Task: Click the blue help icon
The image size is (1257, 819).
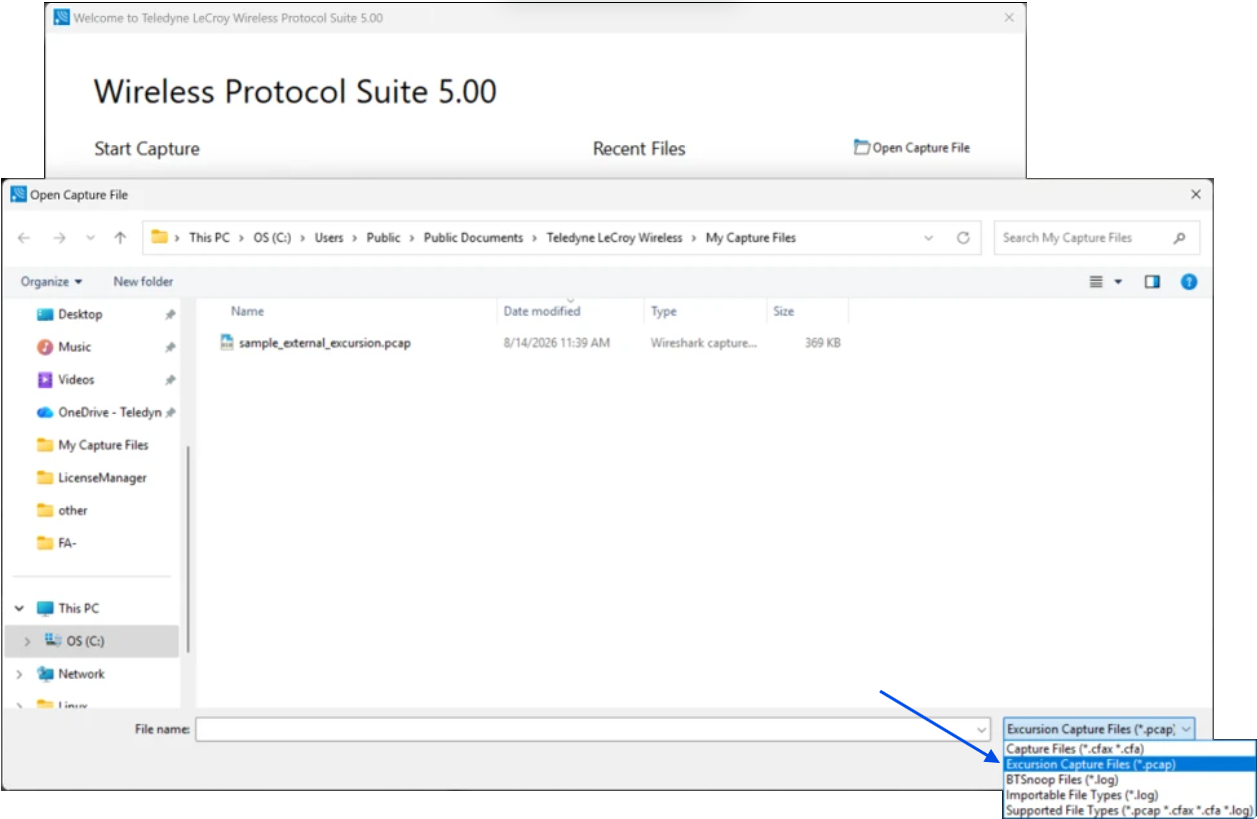Action: tap(1189, 282)
